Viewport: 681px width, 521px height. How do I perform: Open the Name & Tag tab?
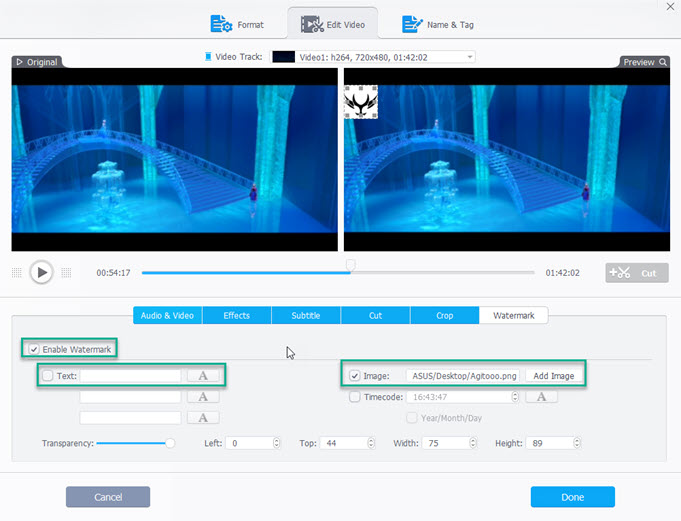click(438, 24)
